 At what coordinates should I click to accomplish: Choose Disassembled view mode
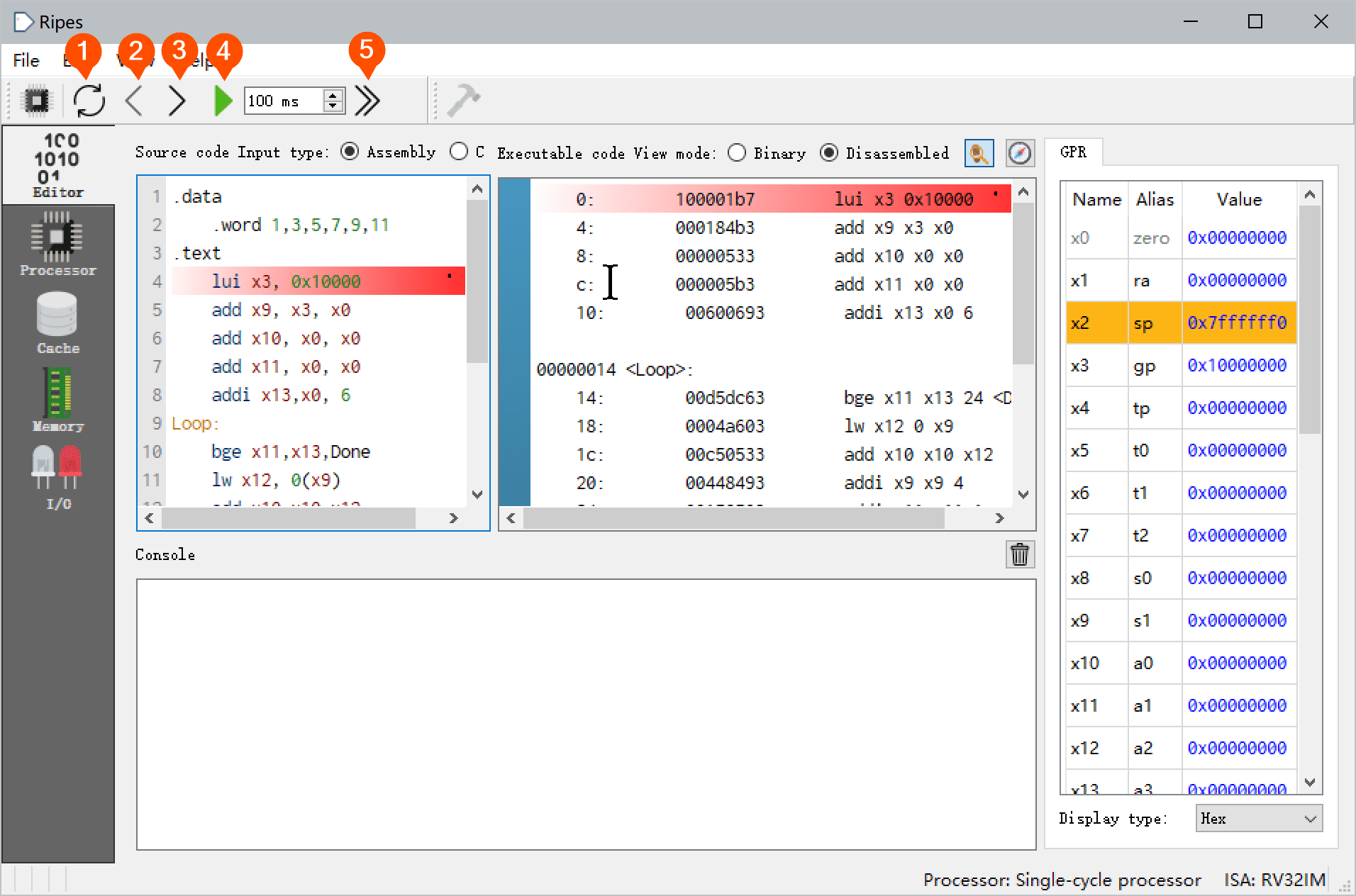pyautogui.click(x=884, y=153)
